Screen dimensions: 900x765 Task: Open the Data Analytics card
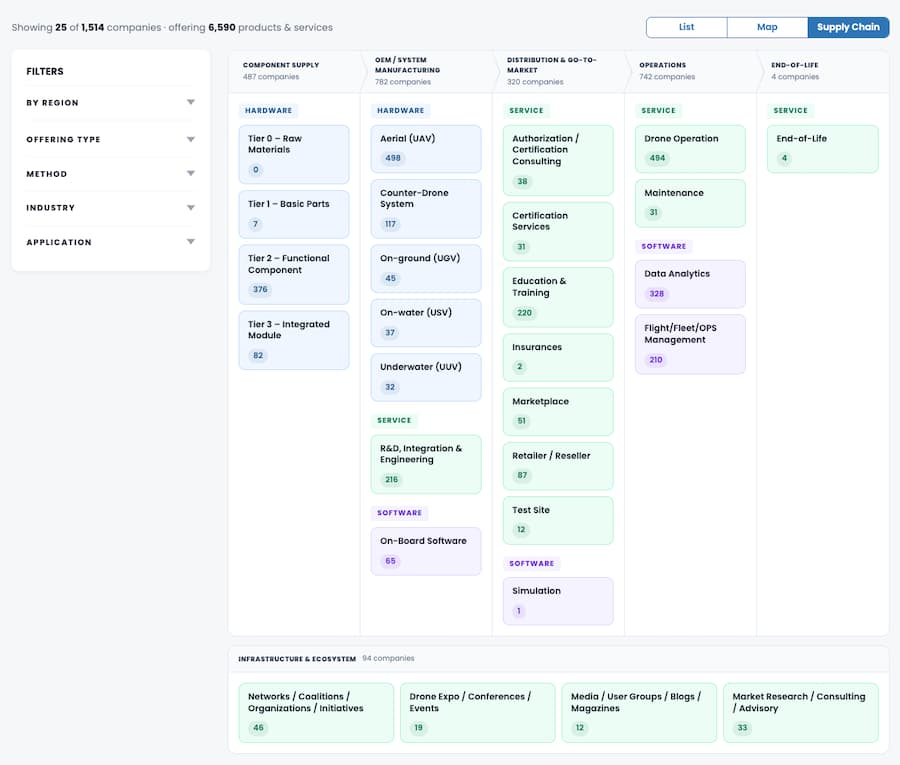tap(690, 284)
